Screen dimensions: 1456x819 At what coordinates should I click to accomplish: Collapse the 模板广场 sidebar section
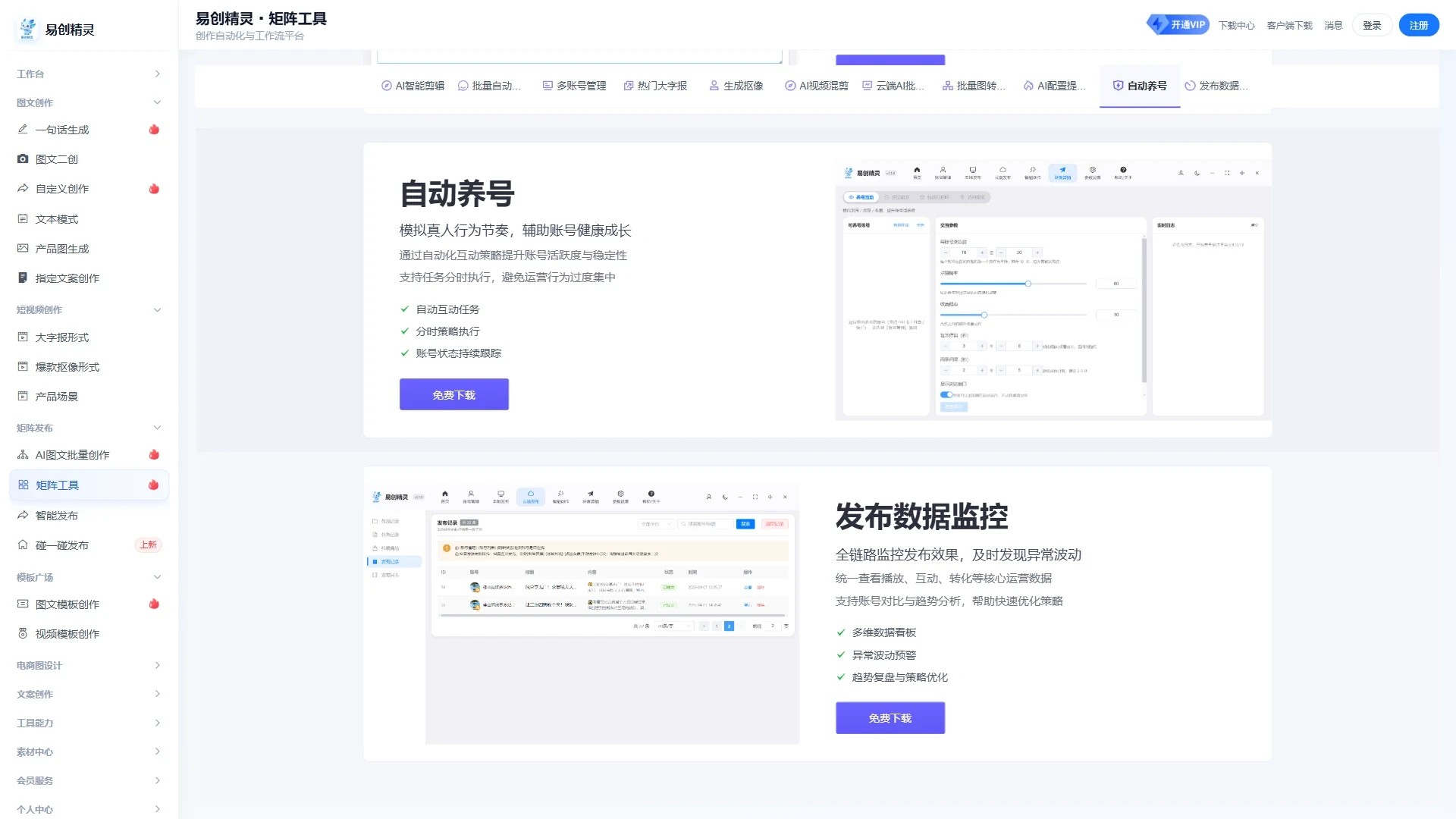89,577
